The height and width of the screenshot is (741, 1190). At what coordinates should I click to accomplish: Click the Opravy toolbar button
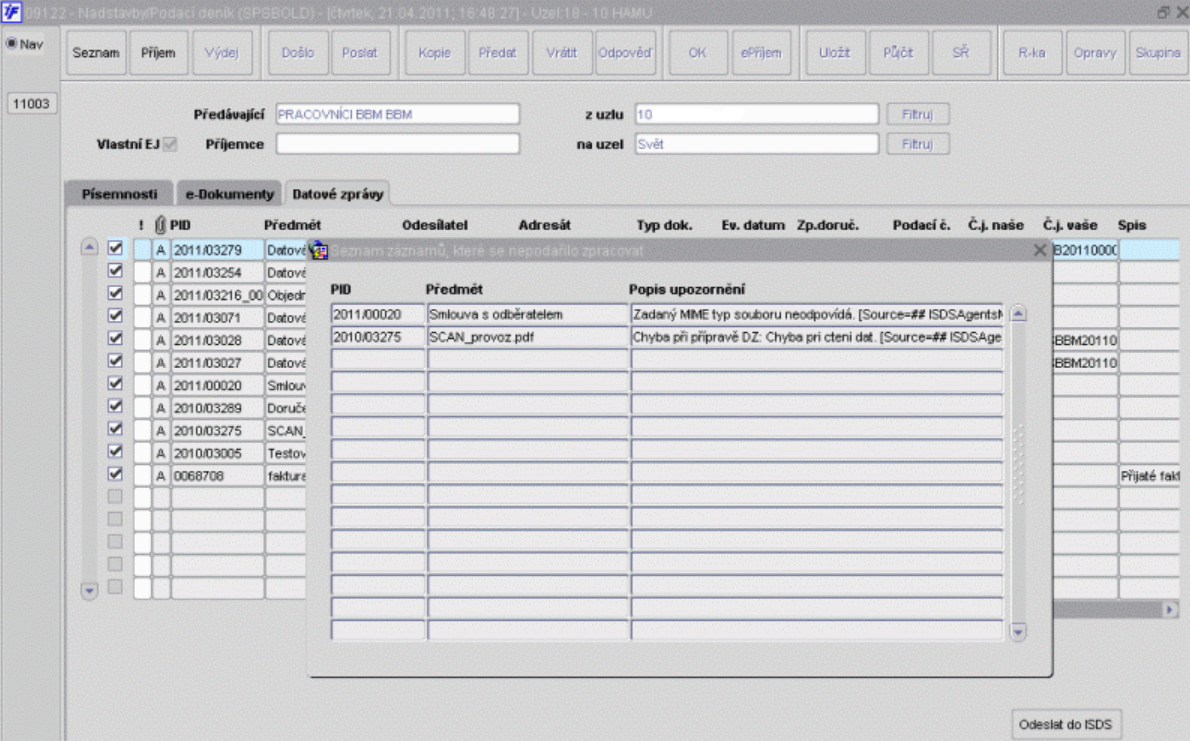1095,52
